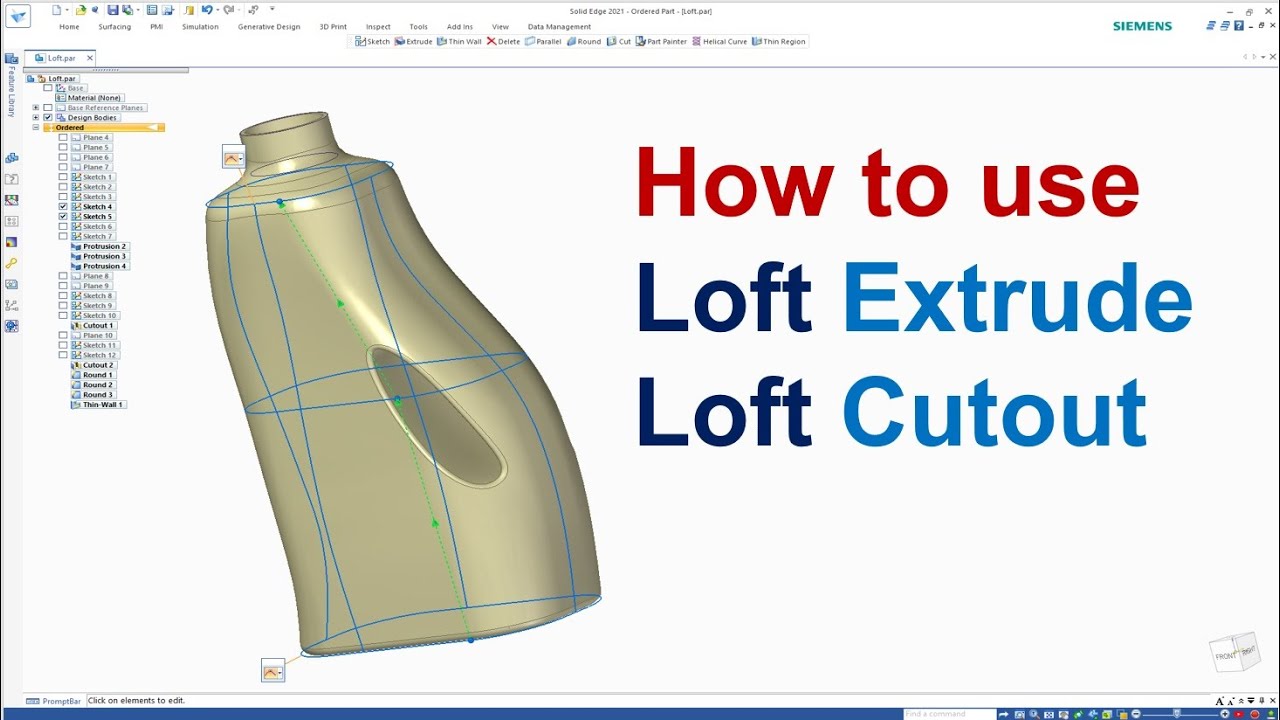Click the Delete command with red X
The image size is (1280, 720).
pos(503,42)
